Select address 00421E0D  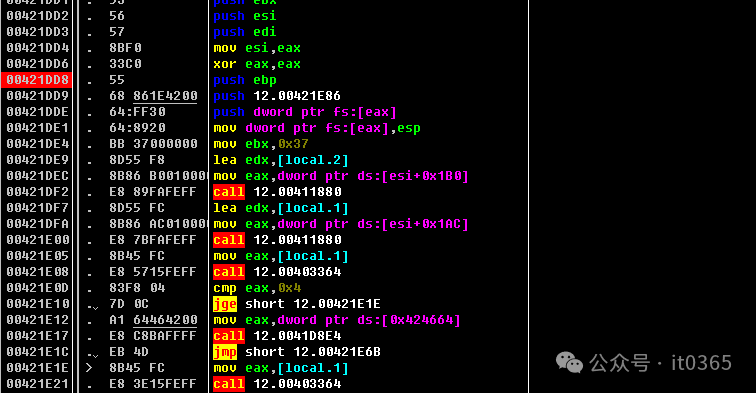(x=37, y=288)
